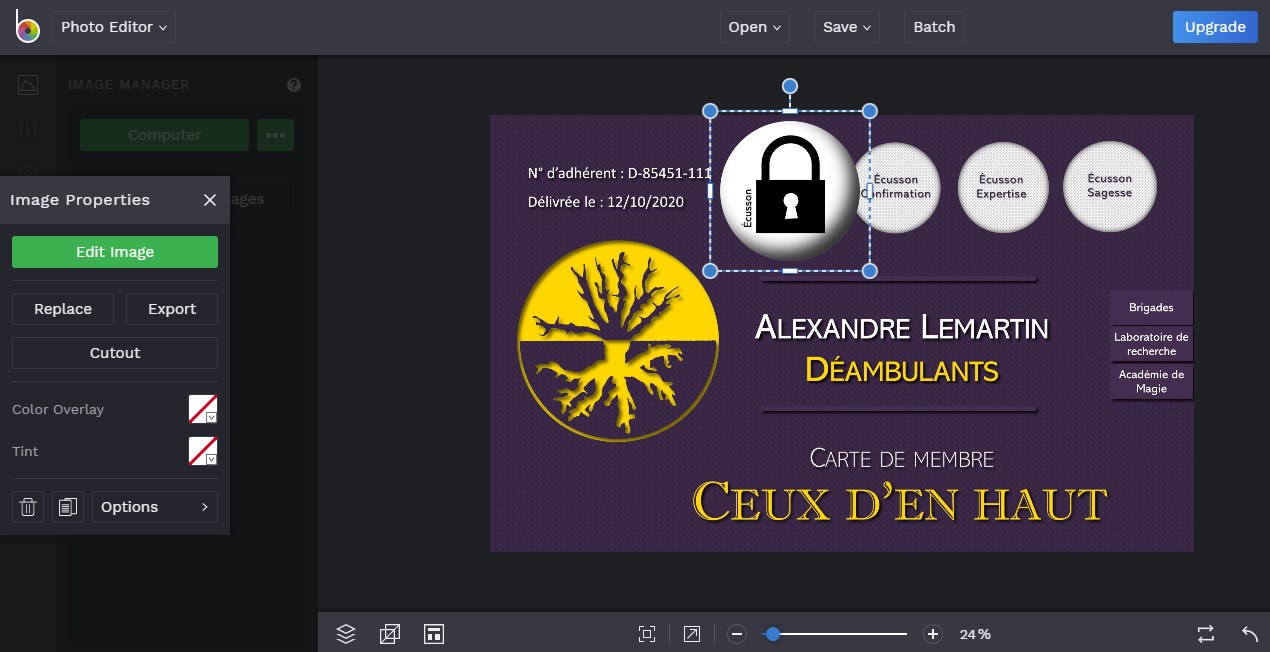
Task: Click the zoom out minus icon
Action: 737,634
